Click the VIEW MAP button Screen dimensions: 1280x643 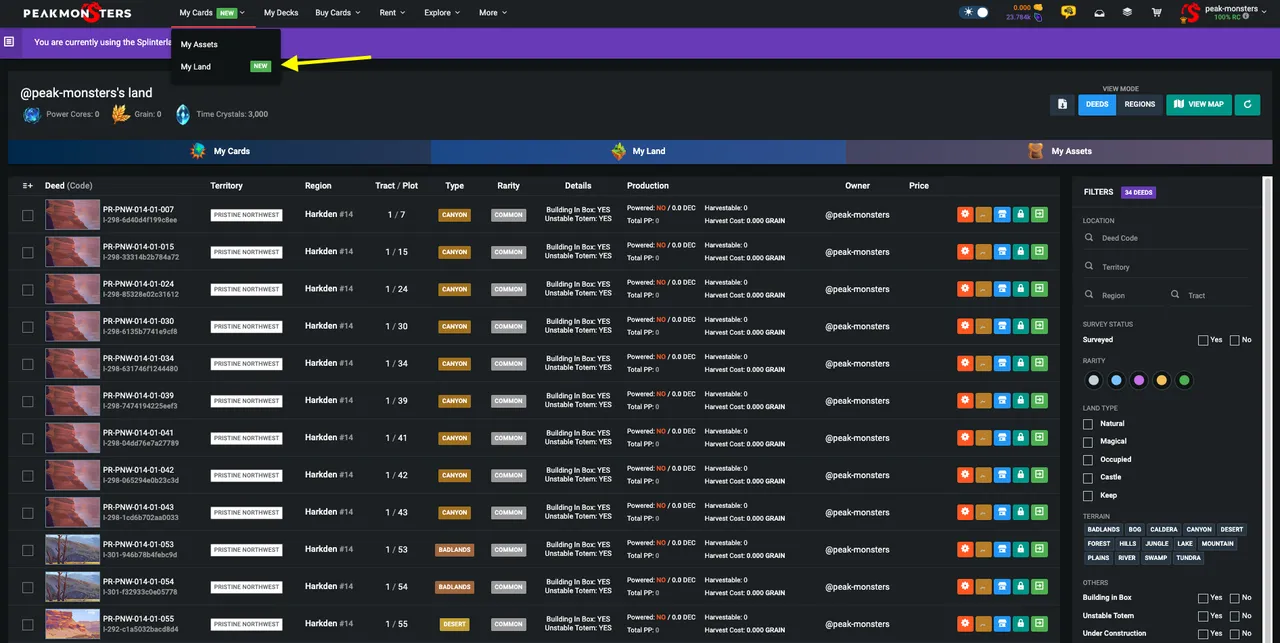[1199, 104]
